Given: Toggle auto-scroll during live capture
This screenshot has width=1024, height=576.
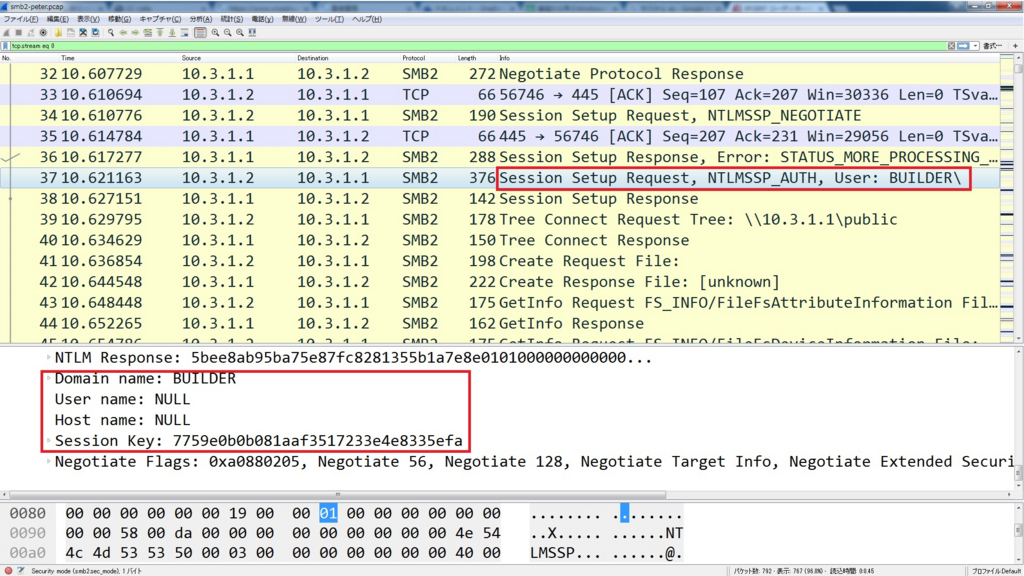Looking at the screenshot, I should [185, 33].
